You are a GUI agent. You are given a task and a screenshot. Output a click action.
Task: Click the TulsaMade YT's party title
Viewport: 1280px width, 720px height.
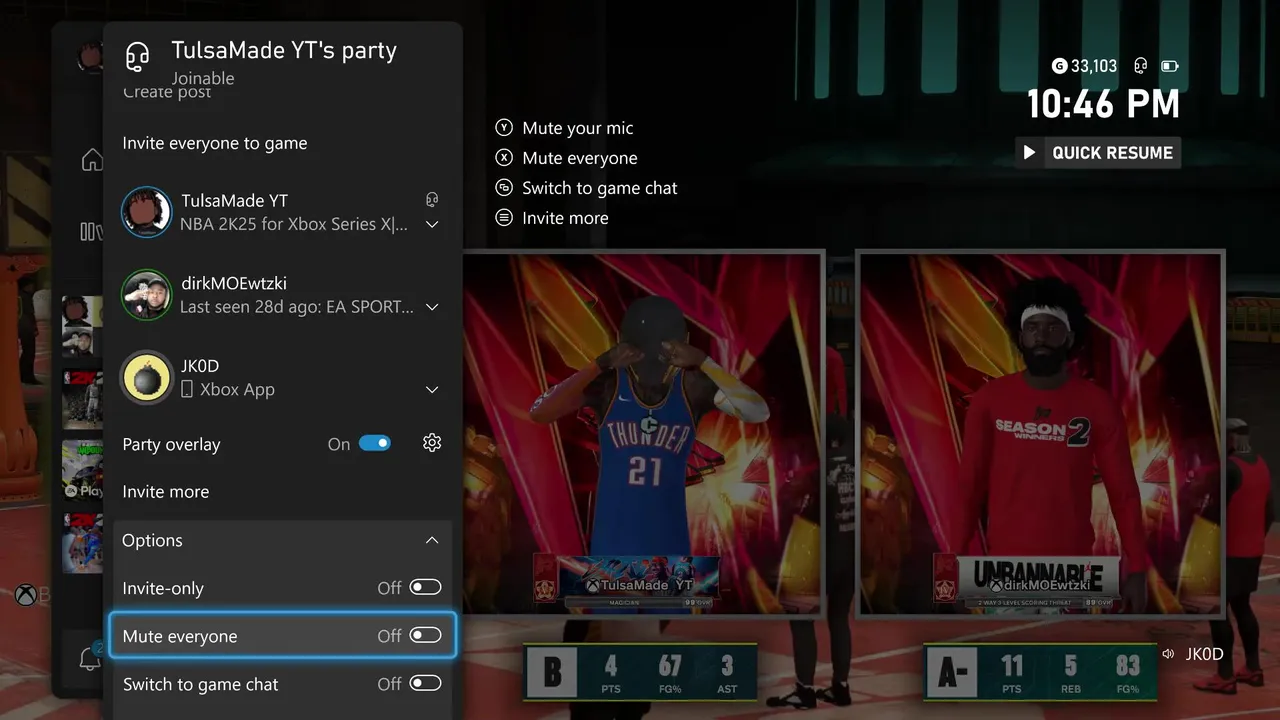click(x=284, y=50)
